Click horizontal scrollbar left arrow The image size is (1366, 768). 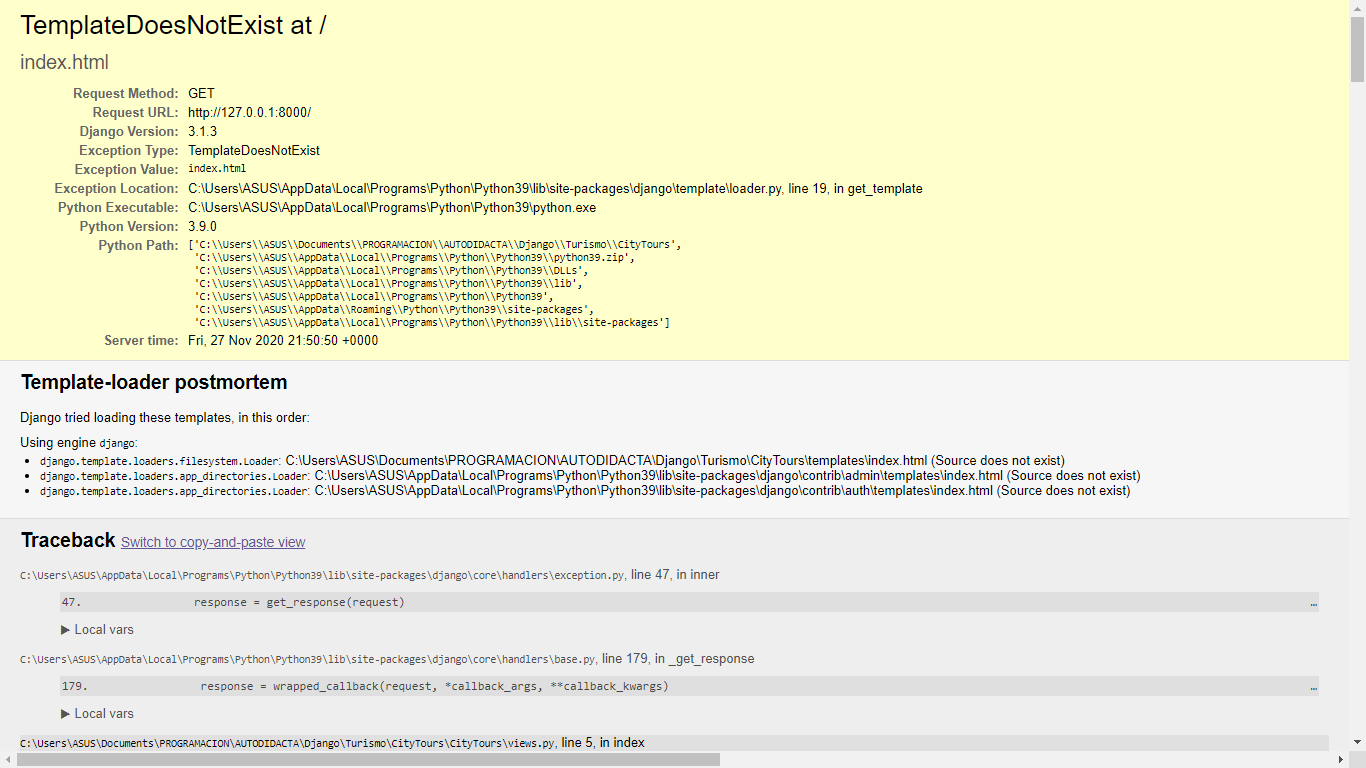pos(8,760)
